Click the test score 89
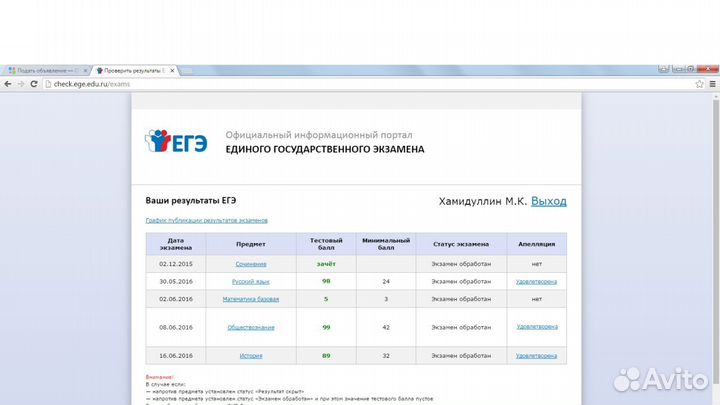The height and width of the screenshot is (405, 720). click(x=326, y=356)
